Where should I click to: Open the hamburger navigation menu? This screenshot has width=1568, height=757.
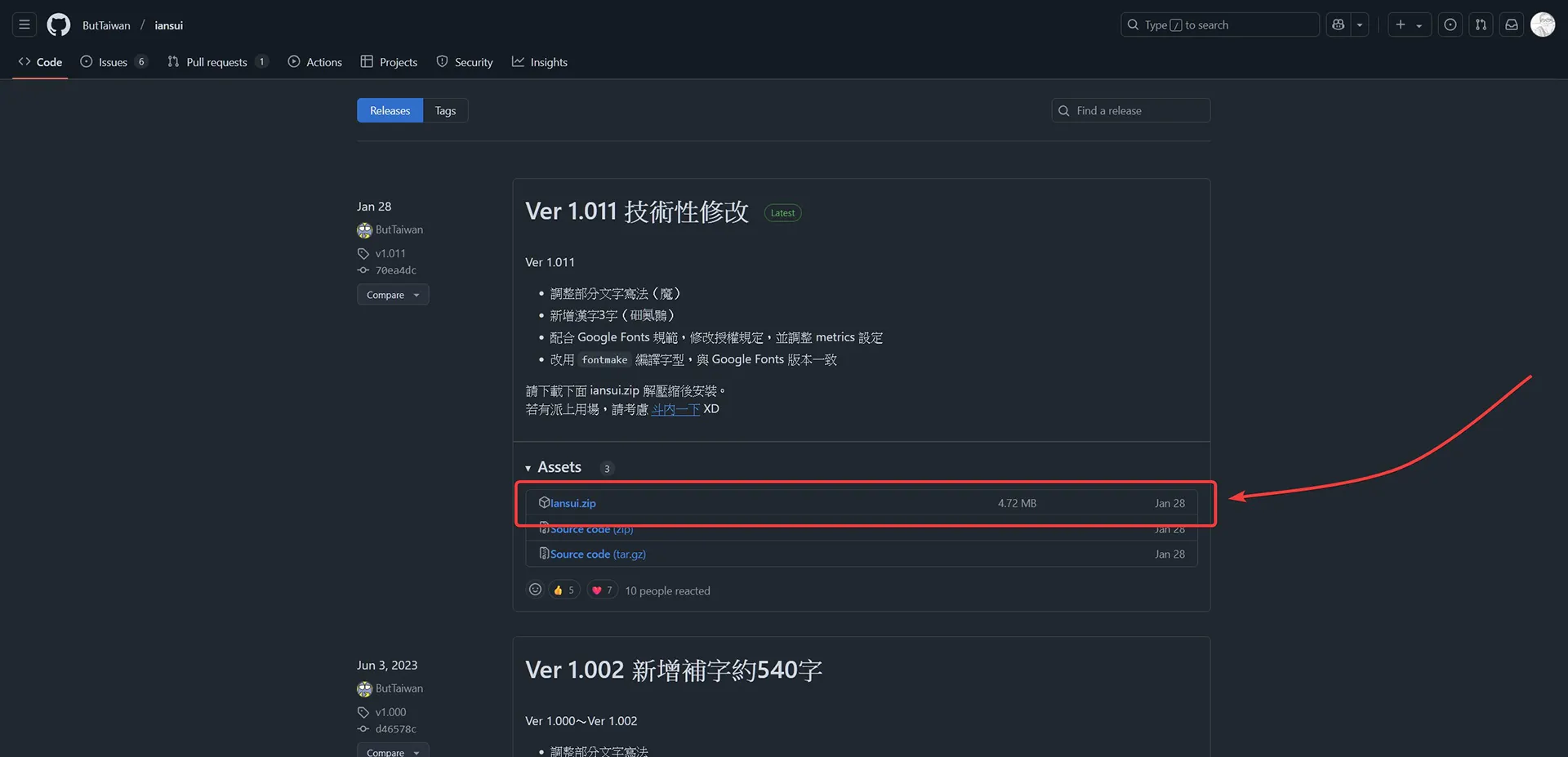[24, 24]
